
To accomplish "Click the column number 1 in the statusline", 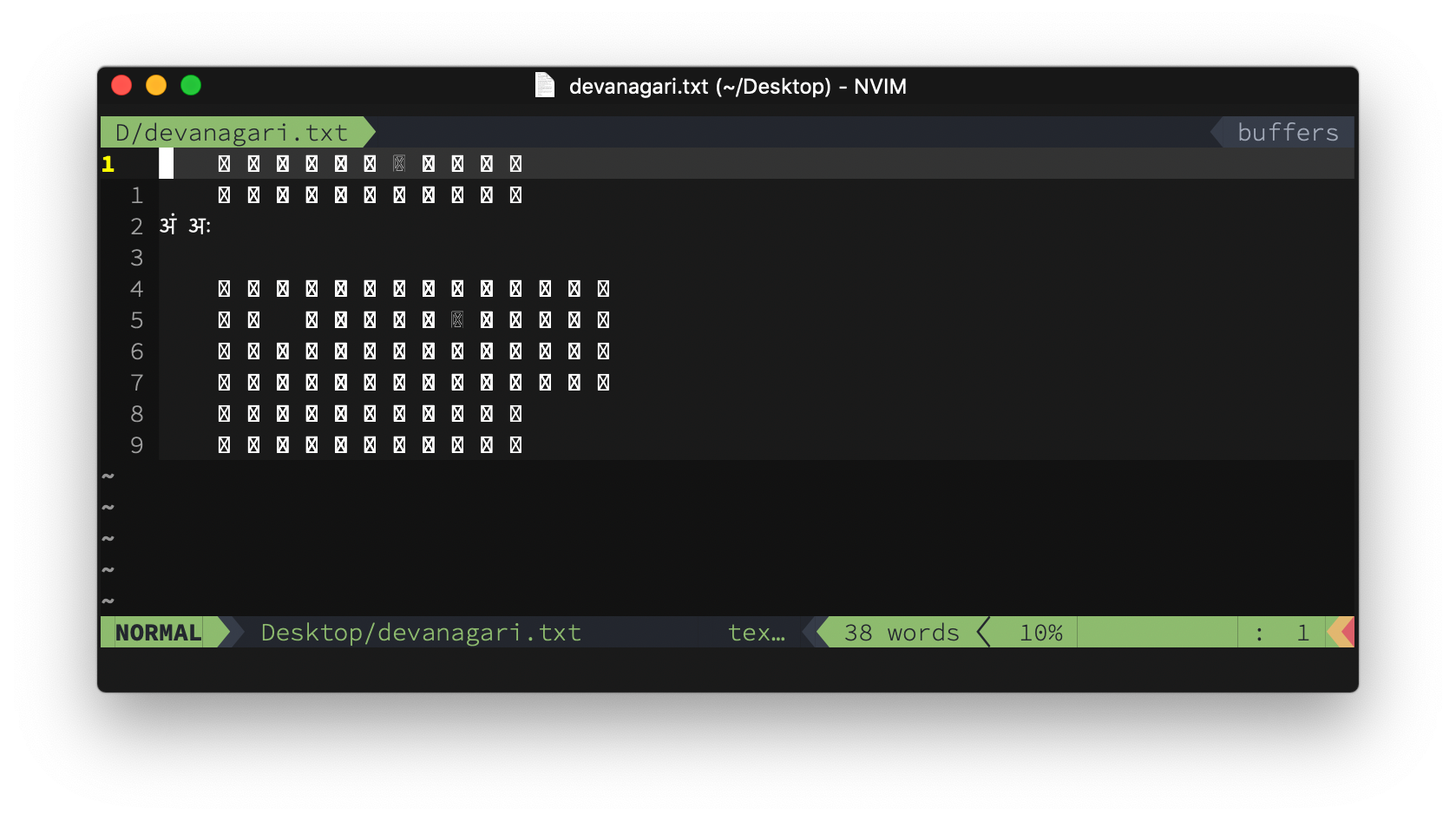I will click(x=1302, y=633).
